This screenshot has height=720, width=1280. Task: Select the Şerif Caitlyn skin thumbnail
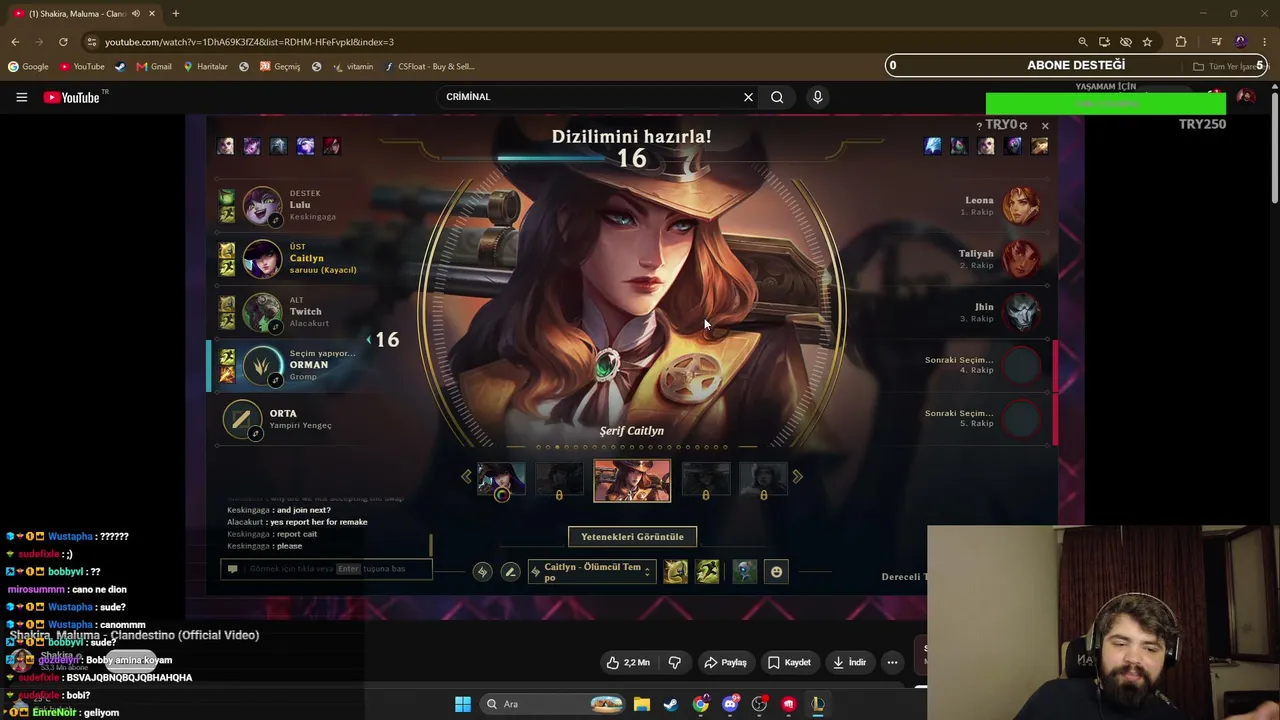tap(632, 481)
